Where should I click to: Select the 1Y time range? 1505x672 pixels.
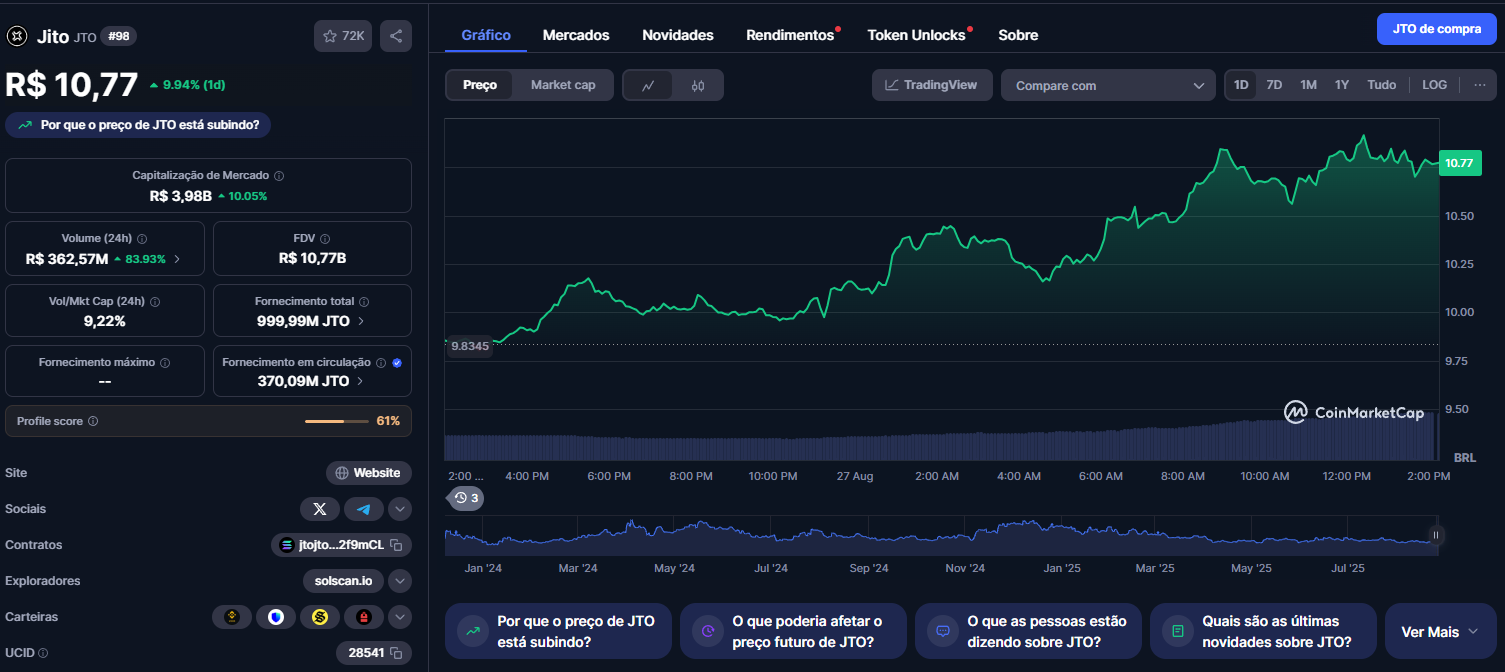click(1342, 85)
